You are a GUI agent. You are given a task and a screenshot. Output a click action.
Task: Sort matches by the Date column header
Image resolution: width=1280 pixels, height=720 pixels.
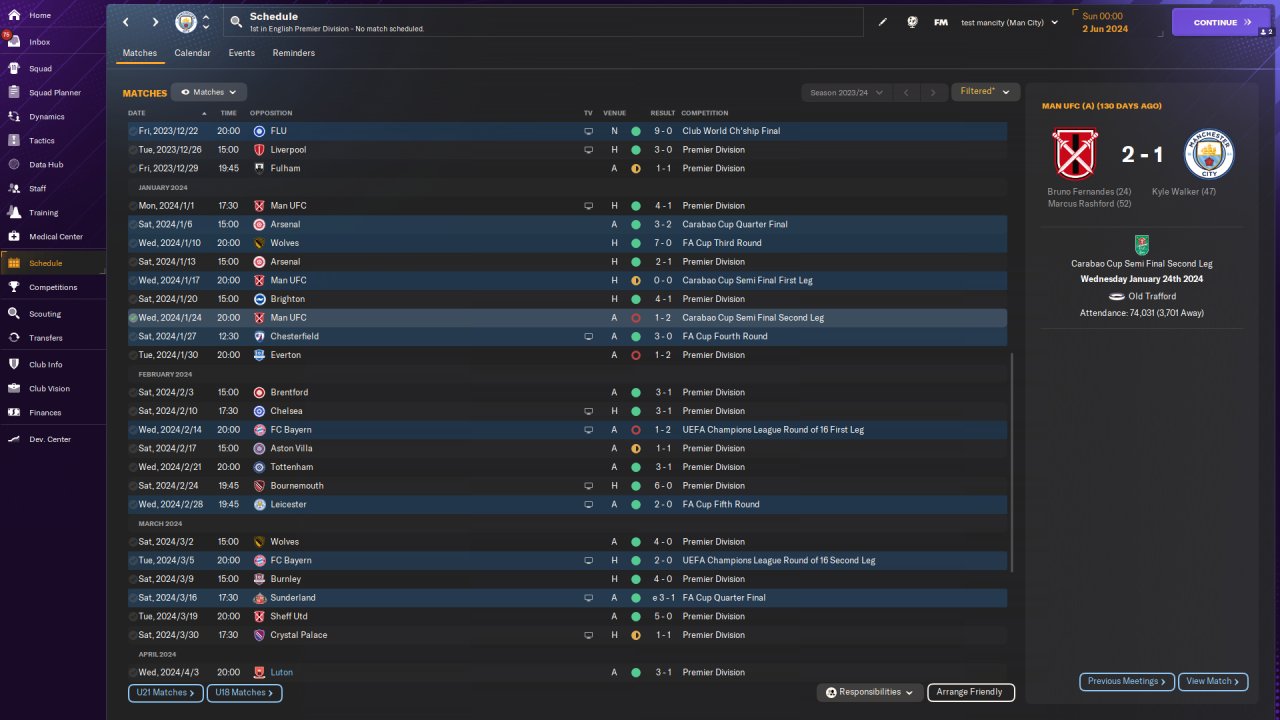[137, 113]
